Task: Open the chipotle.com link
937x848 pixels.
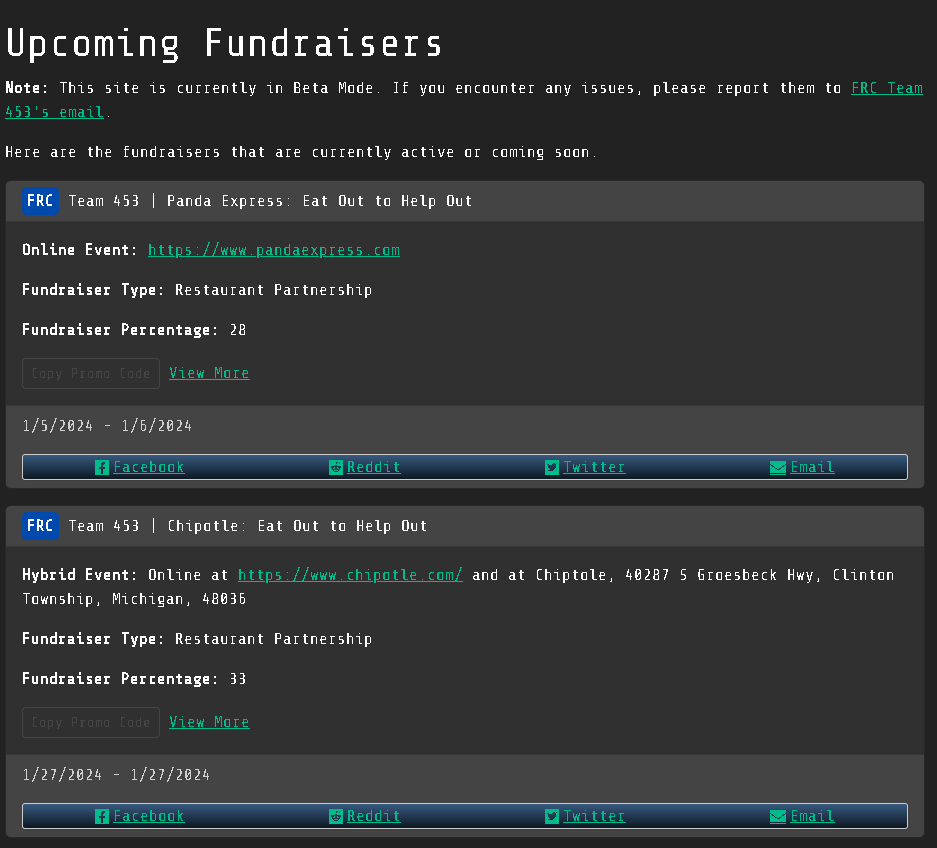Action: coord(350,575)
